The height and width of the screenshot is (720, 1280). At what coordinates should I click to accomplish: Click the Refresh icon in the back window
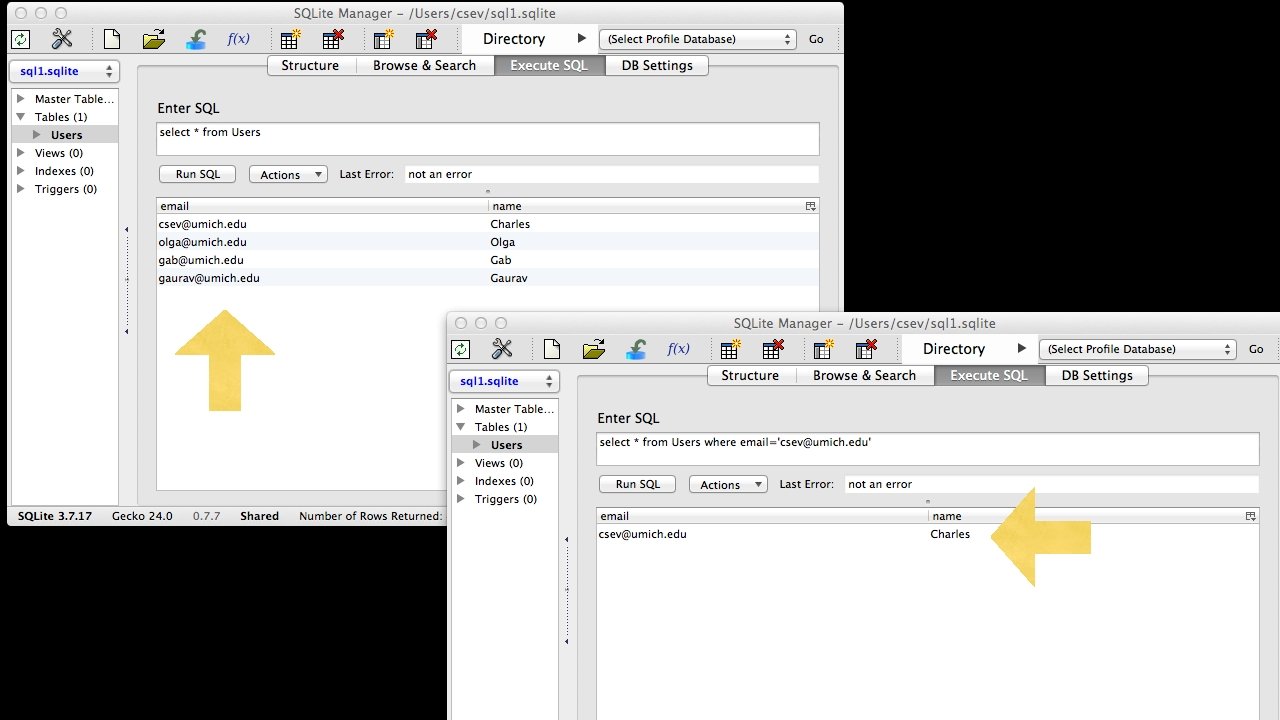point(20,39)
